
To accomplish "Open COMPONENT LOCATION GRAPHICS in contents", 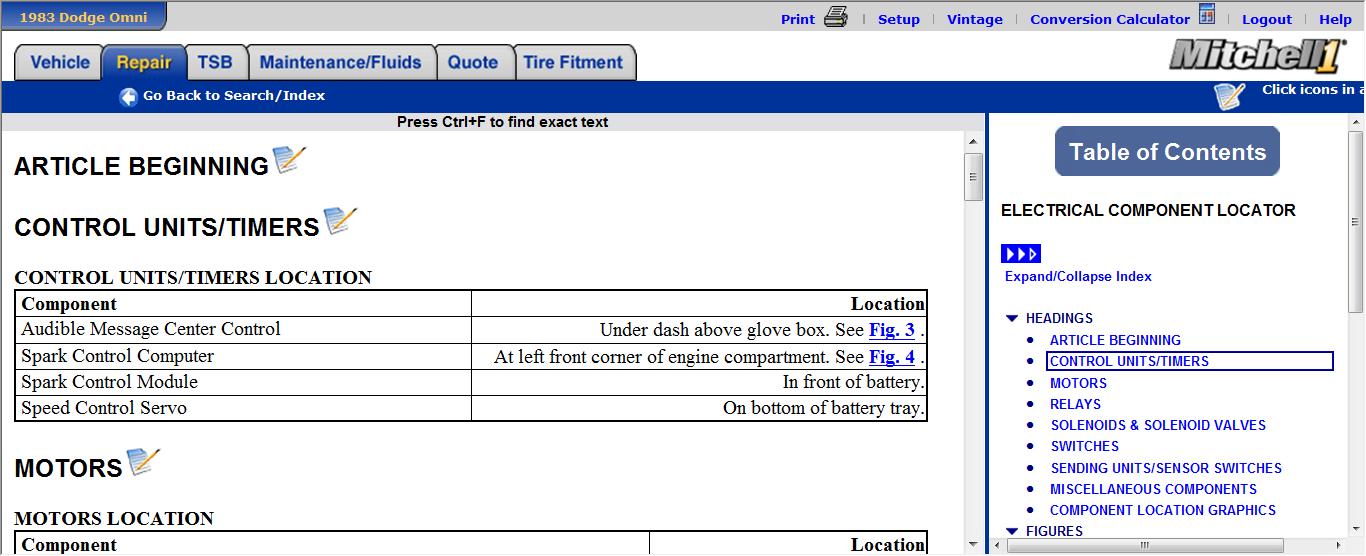I will [x=1163, y=511].
